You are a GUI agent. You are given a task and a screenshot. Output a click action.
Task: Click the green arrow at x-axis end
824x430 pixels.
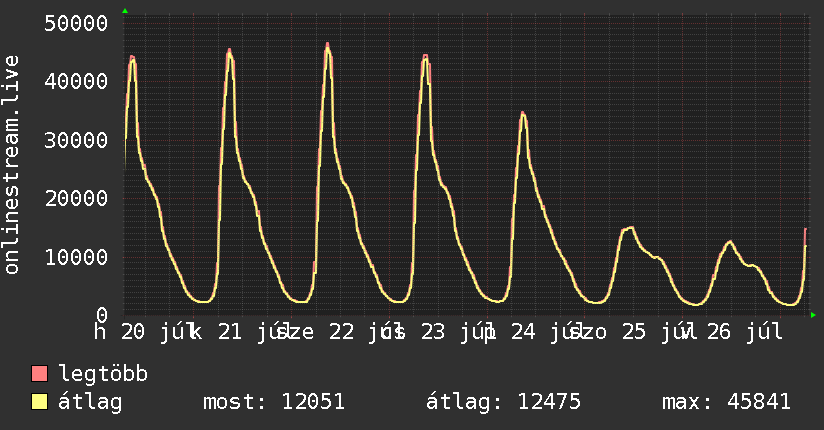pos(813,315)
